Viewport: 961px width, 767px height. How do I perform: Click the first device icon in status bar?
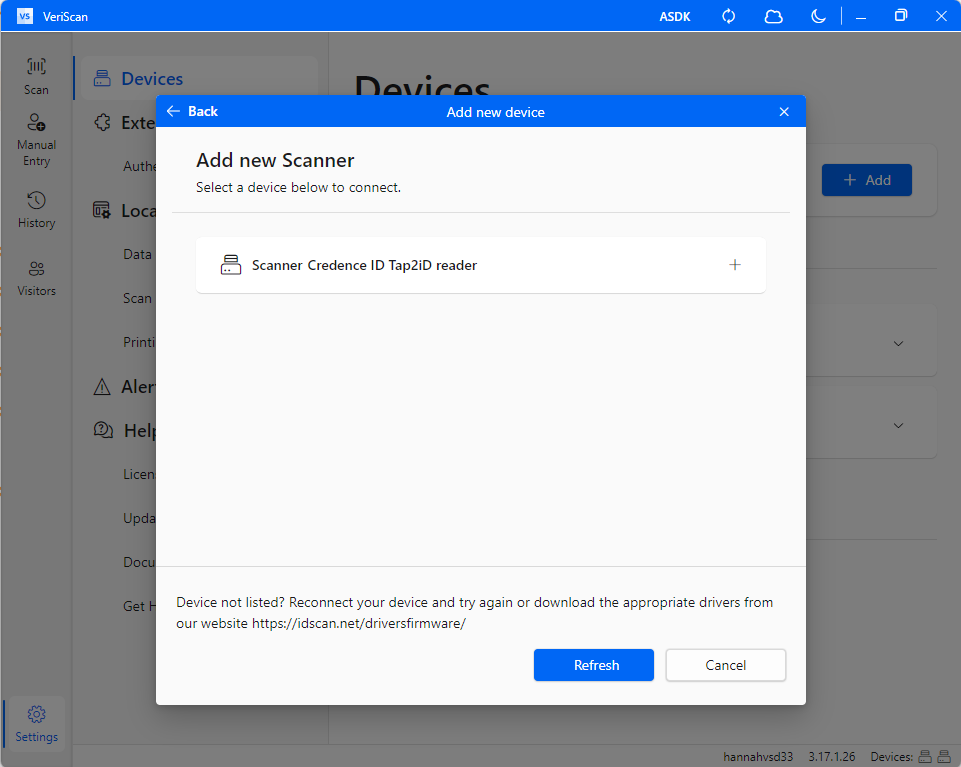coord(923,756)
